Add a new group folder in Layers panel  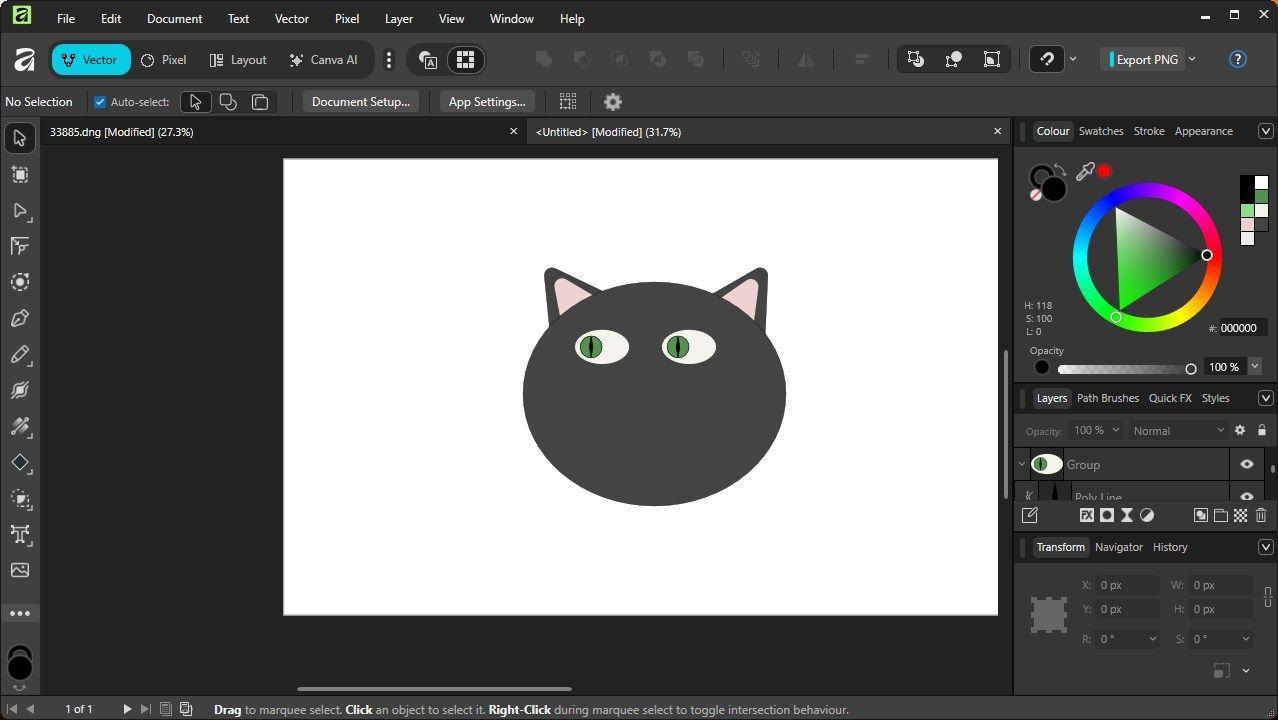coord(1221,516)
